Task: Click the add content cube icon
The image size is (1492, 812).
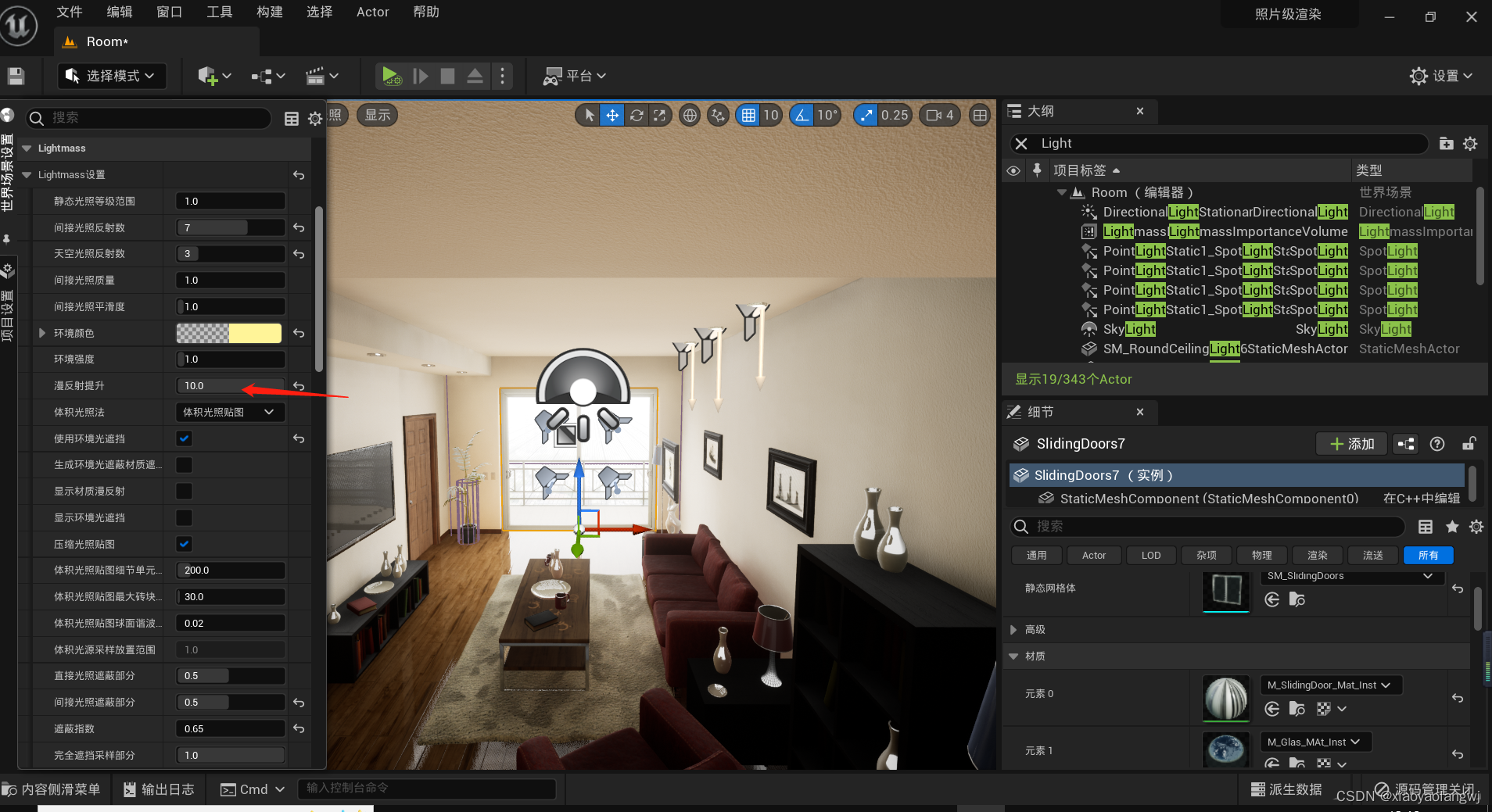Action: [x=207, y=76]
